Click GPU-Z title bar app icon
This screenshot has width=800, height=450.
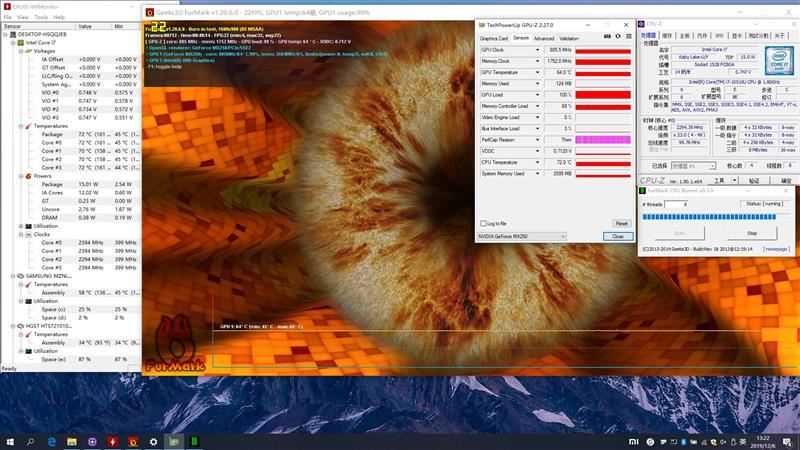tap(482, 25)
